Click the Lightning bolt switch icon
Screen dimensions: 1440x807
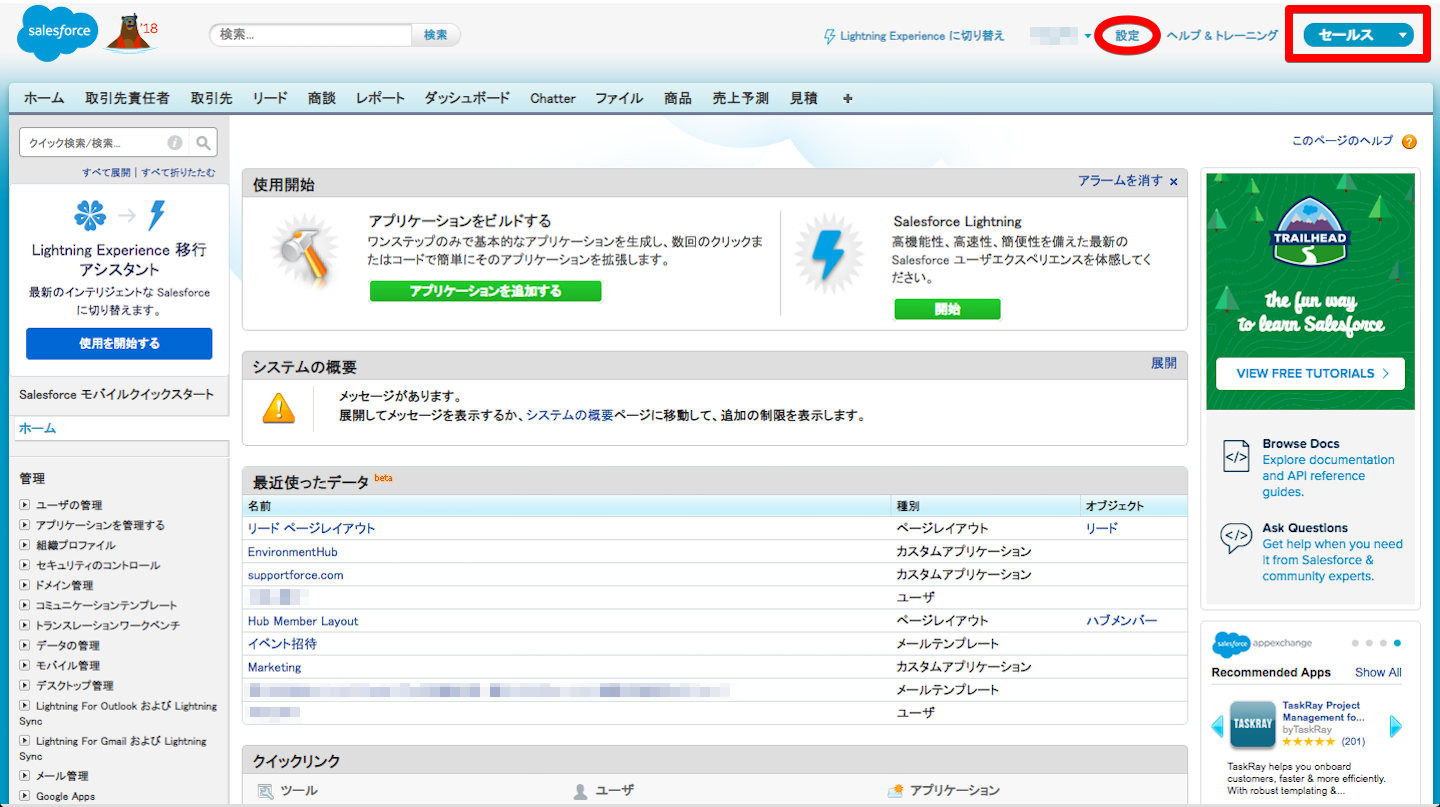pyautogui.click(x=829, y=36)
